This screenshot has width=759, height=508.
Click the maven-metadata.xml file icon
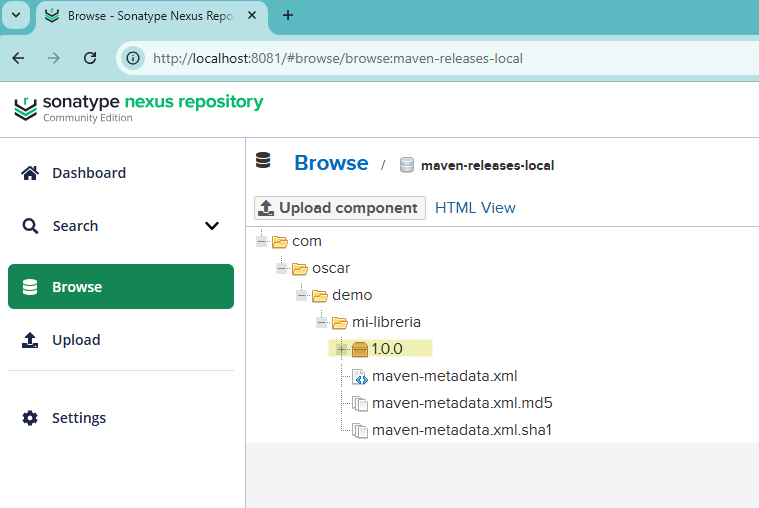tap(360, 376)
